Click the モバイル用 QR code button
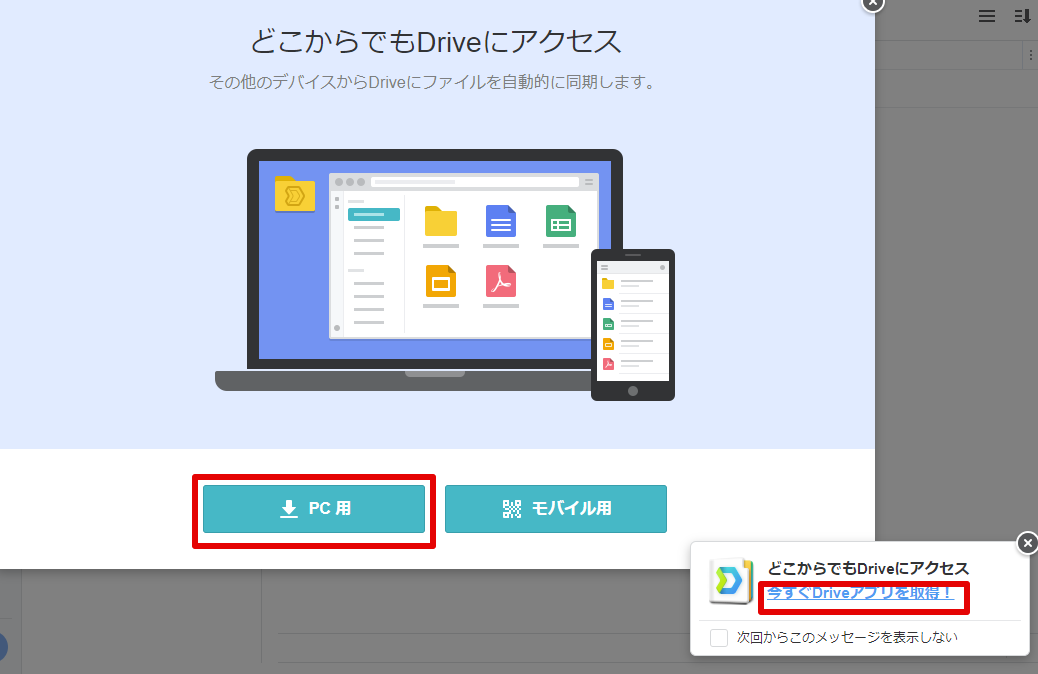 click(555, 508)
